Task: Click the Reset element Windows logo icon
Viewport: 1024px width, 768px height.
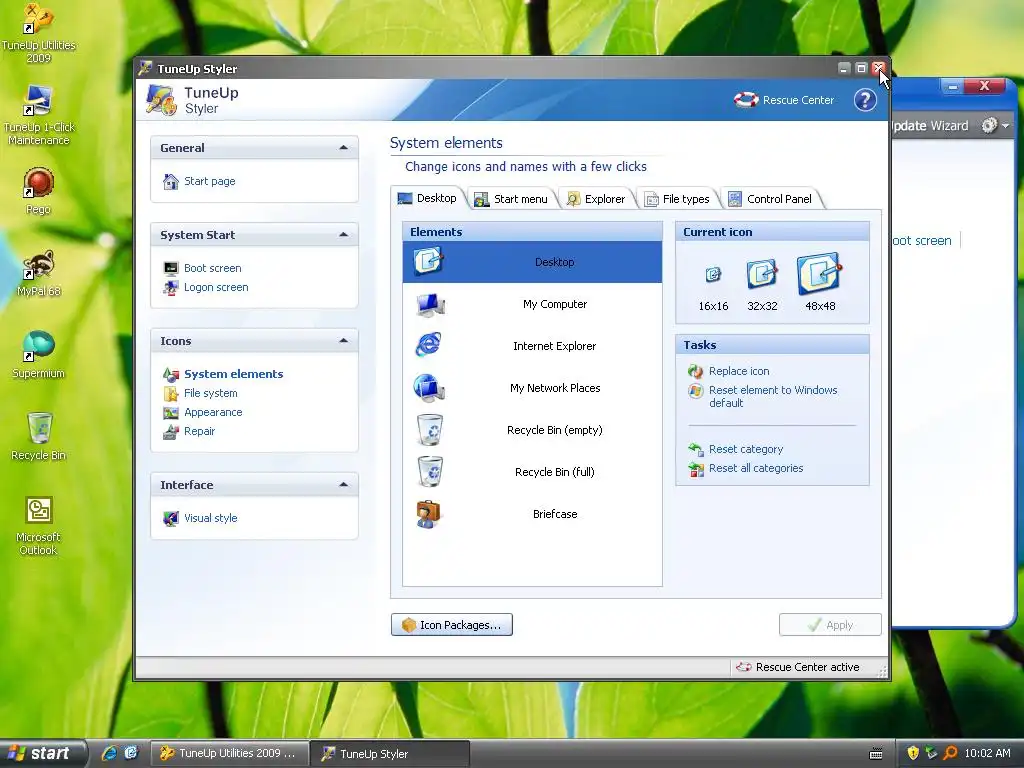Action: [696, 391]
